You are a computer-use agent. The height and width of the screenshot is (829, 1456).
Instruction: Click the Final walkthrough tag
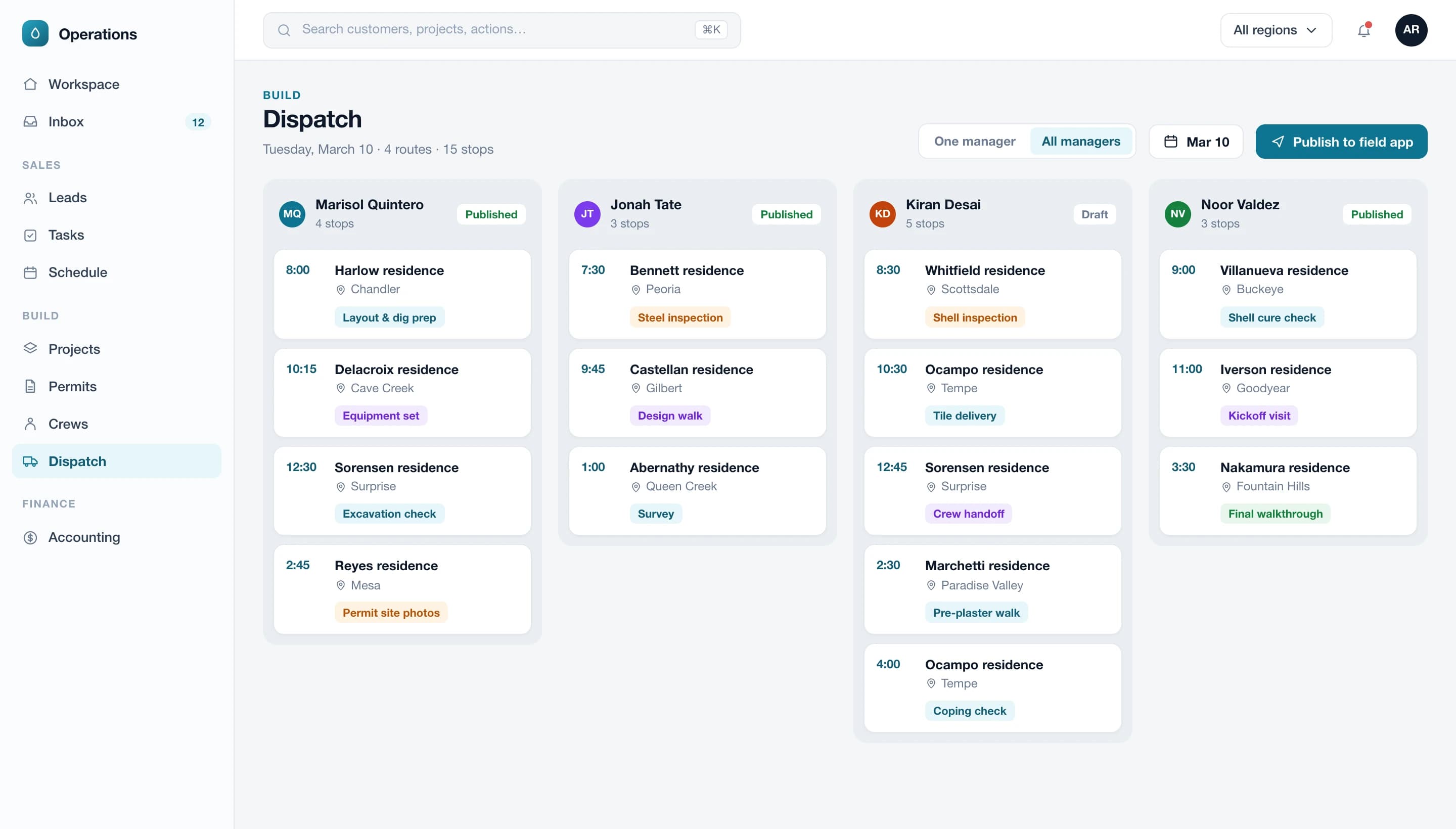(1275, 514)
